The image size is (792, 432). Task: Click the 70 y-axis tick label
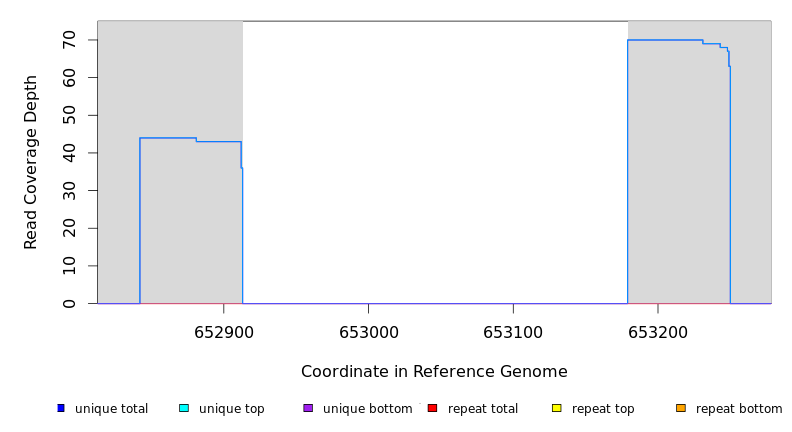[x=69, y=40]
